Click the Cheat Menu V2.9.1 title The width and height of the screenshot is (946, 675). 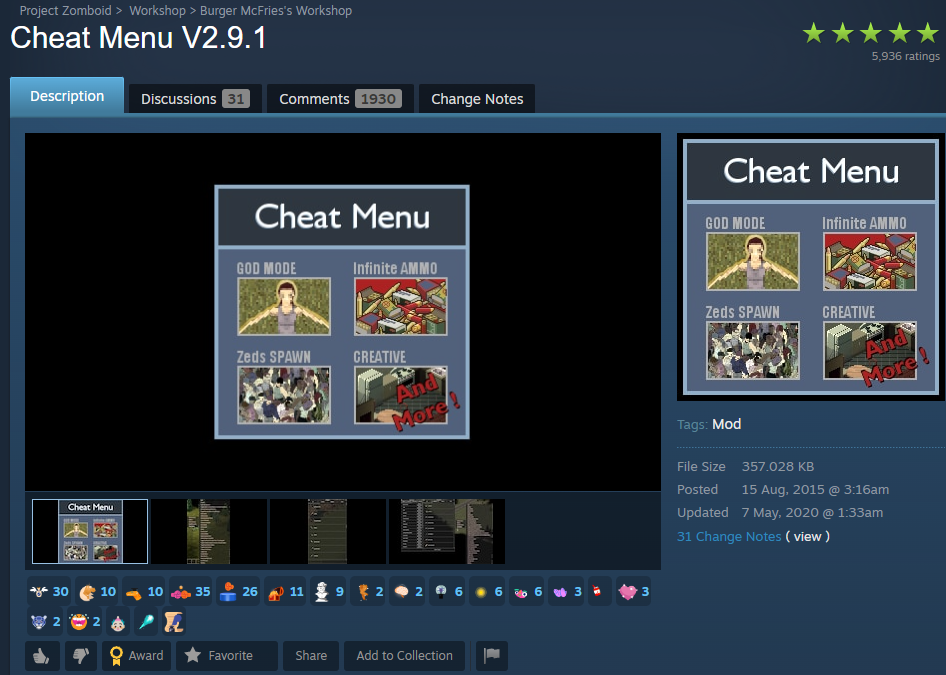tap(138, 38)
